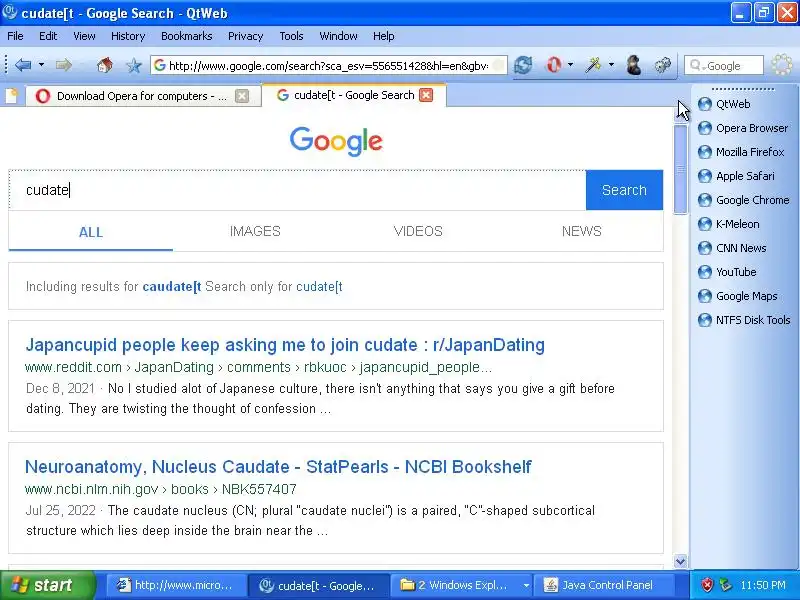Bookmark the page with the star icon

134,65
